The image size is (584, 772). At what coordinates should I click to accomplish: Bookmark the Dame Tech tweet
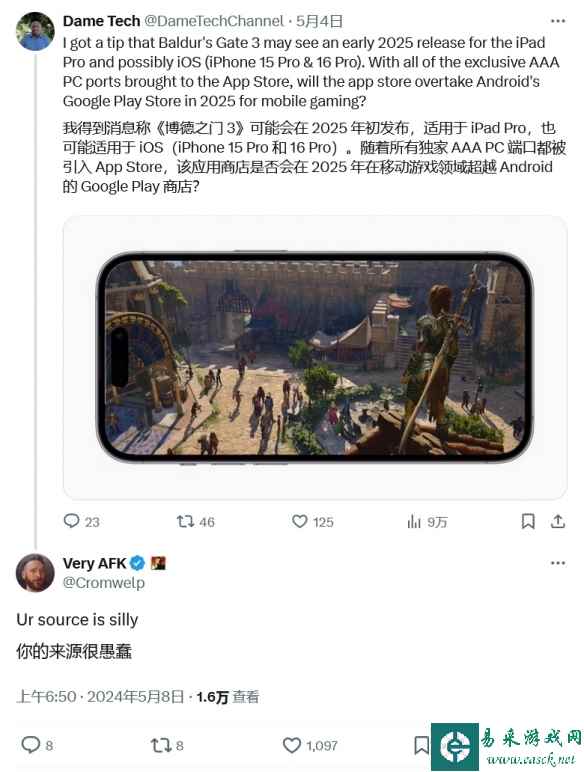pos(528,521)
